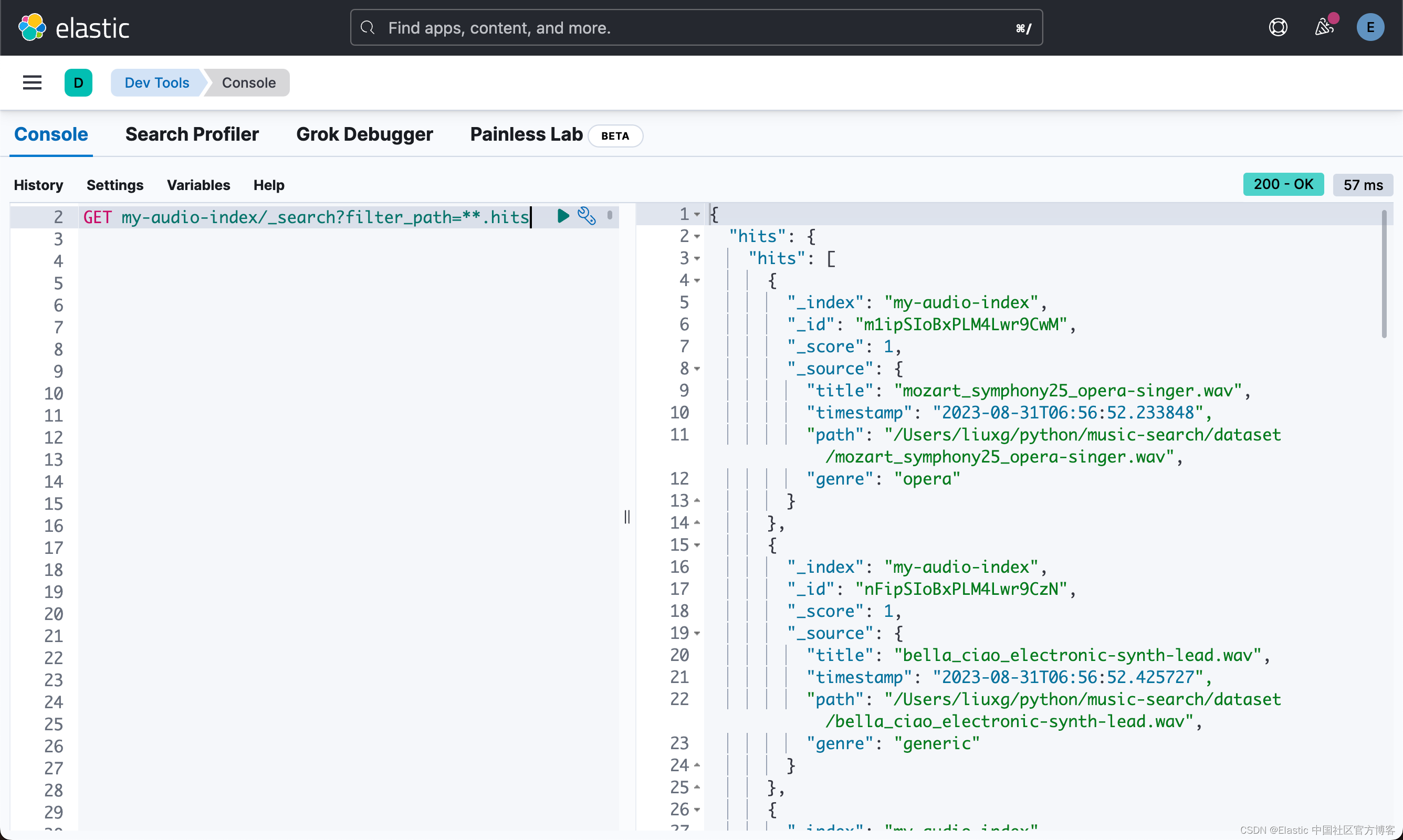
Task: Fold the "_source" object at line 8
Action: tap(697, 369)
